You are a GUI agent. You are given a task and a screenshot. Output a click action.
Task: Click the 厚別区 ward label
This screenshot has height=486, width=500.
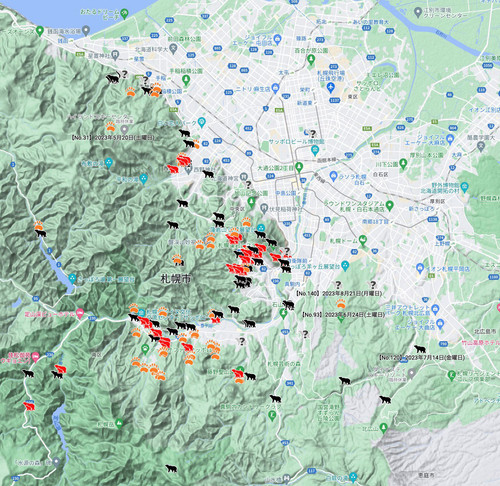click(x=437, y=201)
